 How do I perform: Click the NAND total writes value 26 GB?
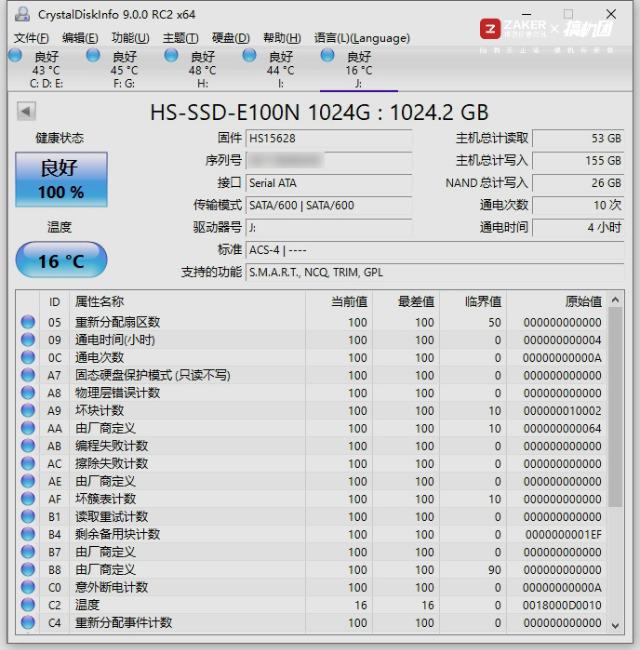[578, 183]
